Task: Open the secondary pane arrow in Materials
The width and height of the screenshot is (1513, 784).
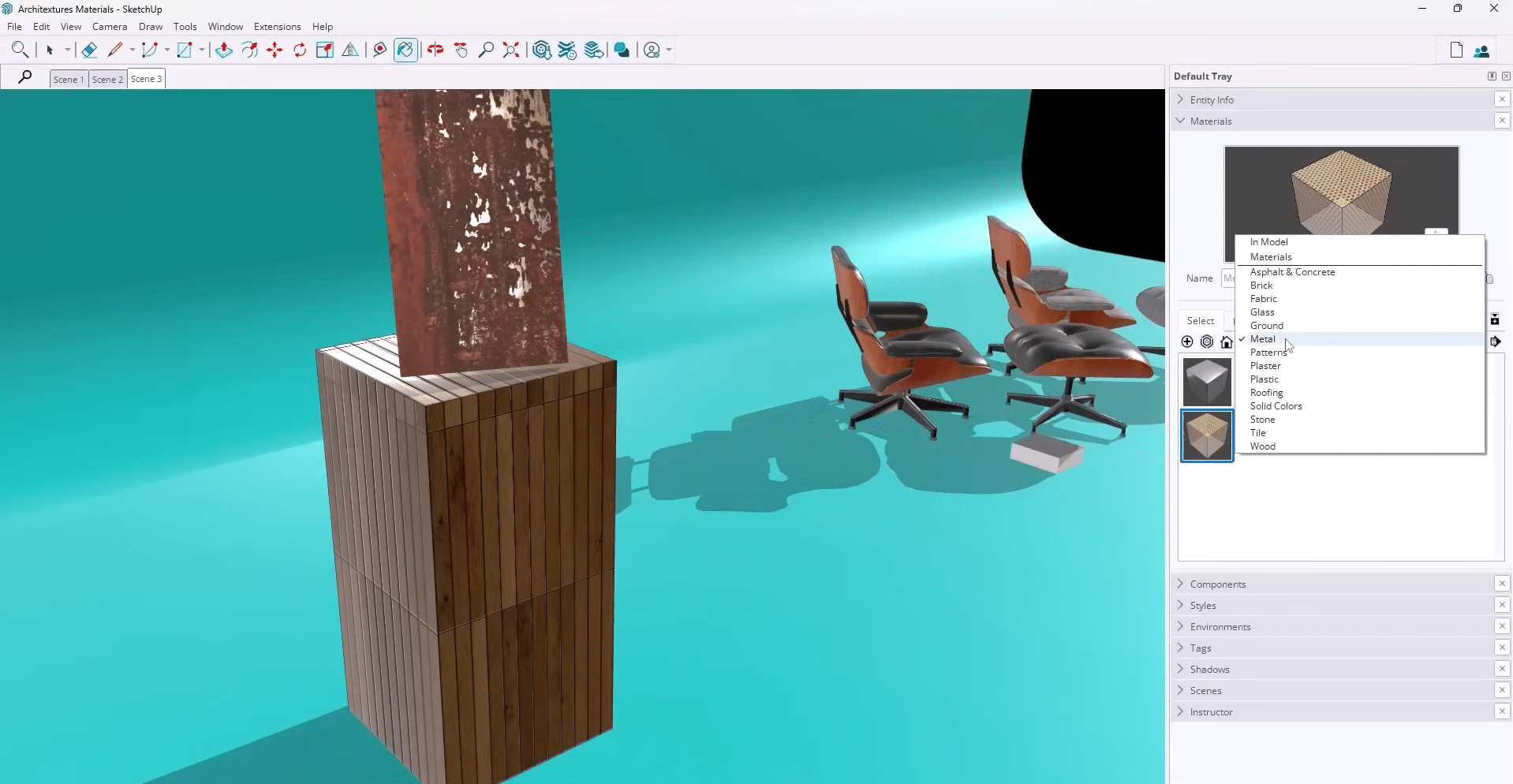Action: tap(1496, 342)
